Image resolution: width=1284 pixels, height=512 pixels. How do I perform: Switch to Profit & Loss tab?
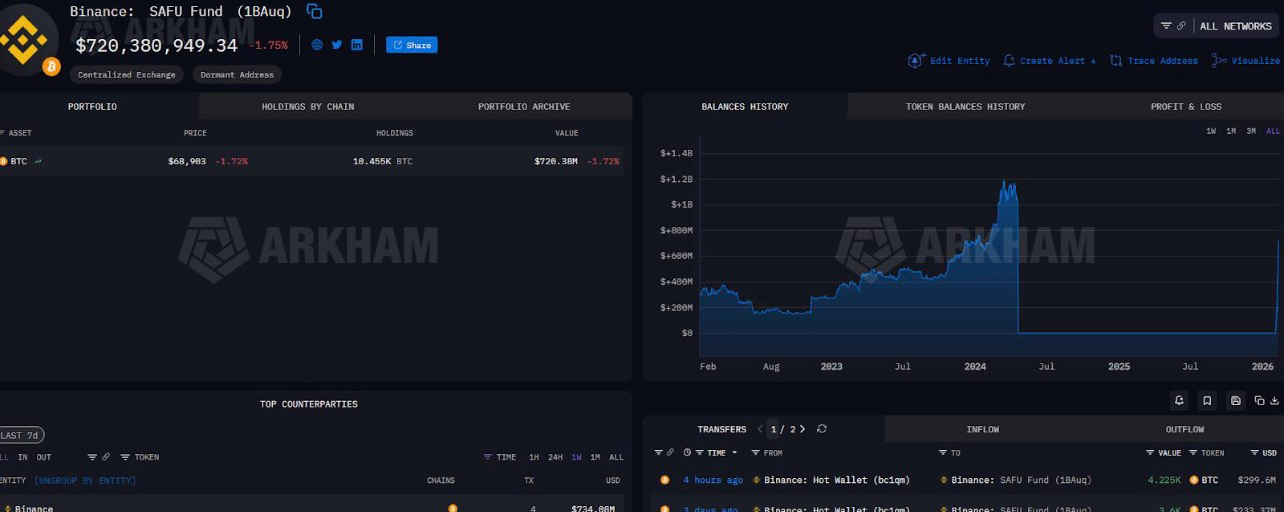click(x=1186, y=106)
